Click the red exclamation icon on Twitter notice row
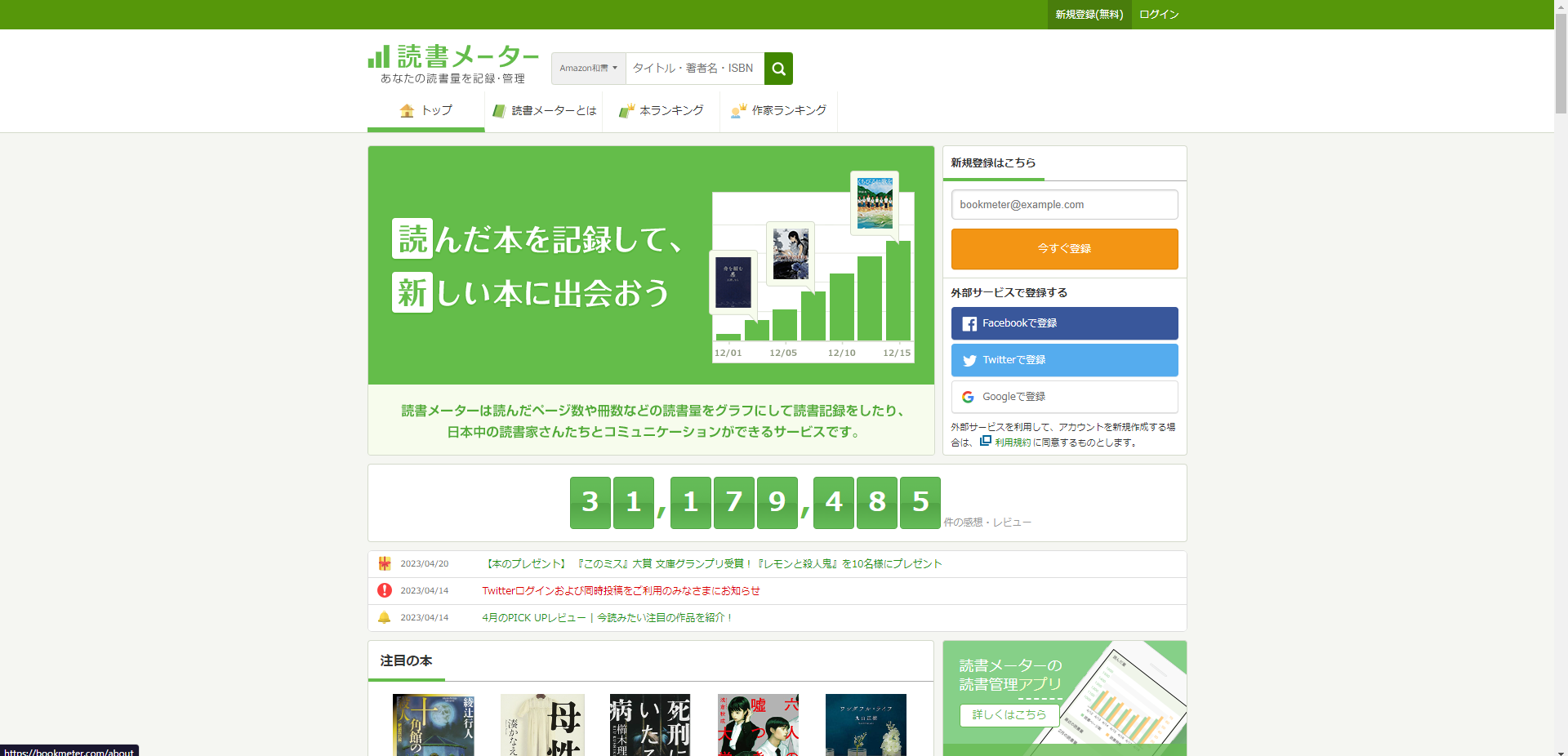 (385, 590)
